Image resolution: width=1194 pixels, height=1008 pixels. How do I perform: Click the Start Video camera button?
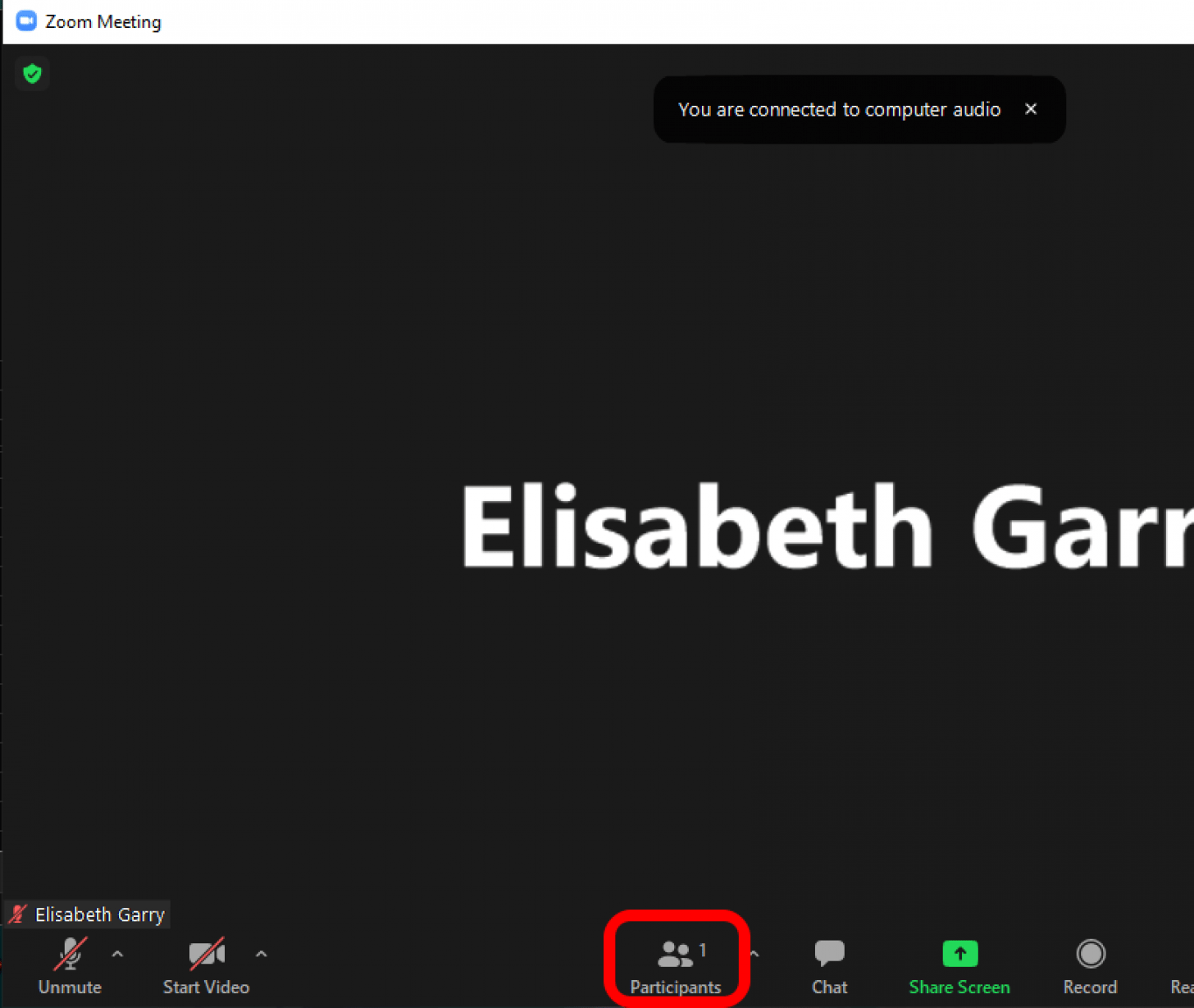(206, 967)
